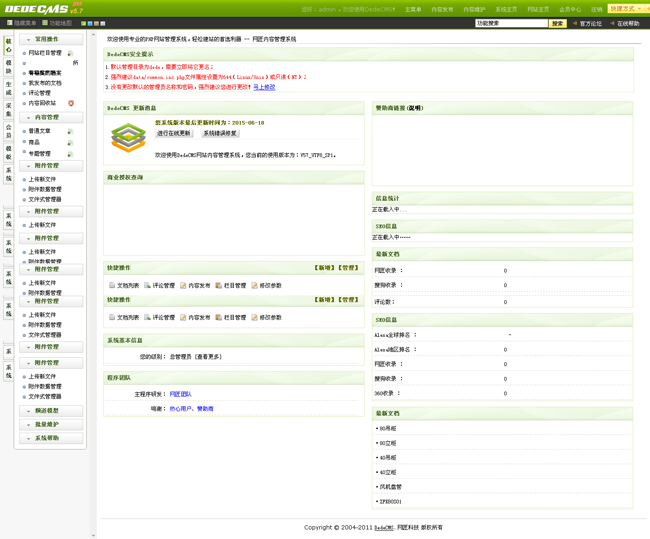
Task: Click the recycle bin icon beside 内容回收站
Action: (x=71, y=103)
